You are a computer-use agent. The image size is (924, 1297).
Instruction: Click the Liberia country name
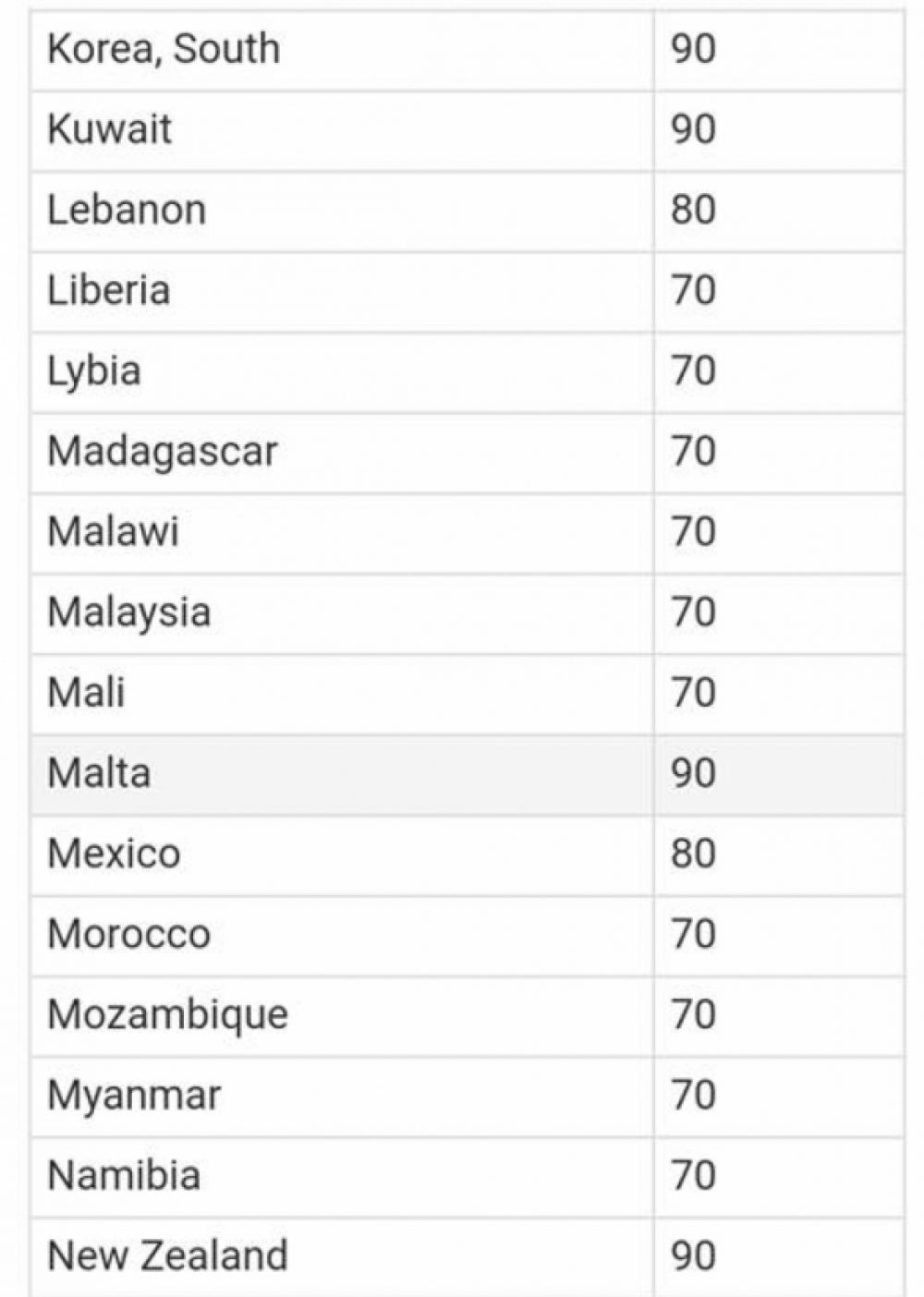click(108, 290)
